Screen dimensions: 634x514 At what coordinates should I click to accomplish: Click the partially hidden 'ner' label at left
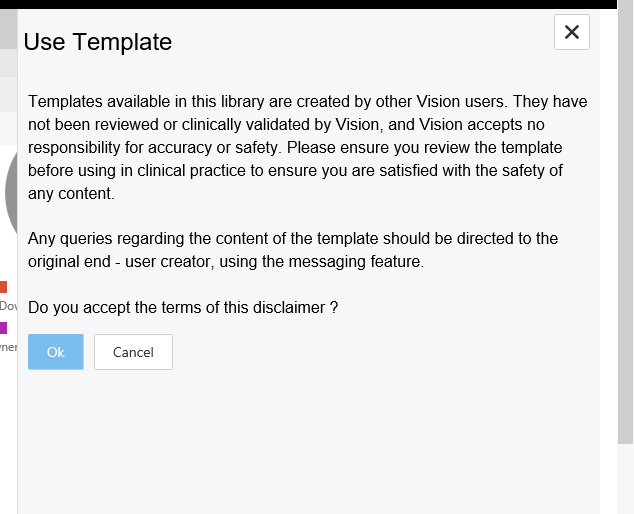[x=8, y=347]
